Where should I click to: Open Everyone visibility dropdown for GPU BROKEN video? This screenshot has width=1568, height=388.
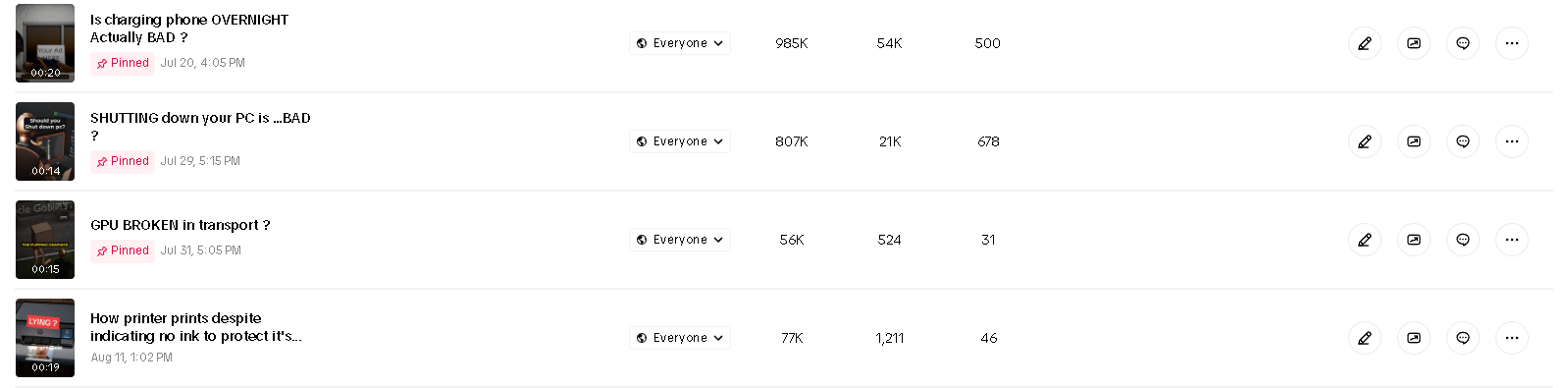pos(680,240)
